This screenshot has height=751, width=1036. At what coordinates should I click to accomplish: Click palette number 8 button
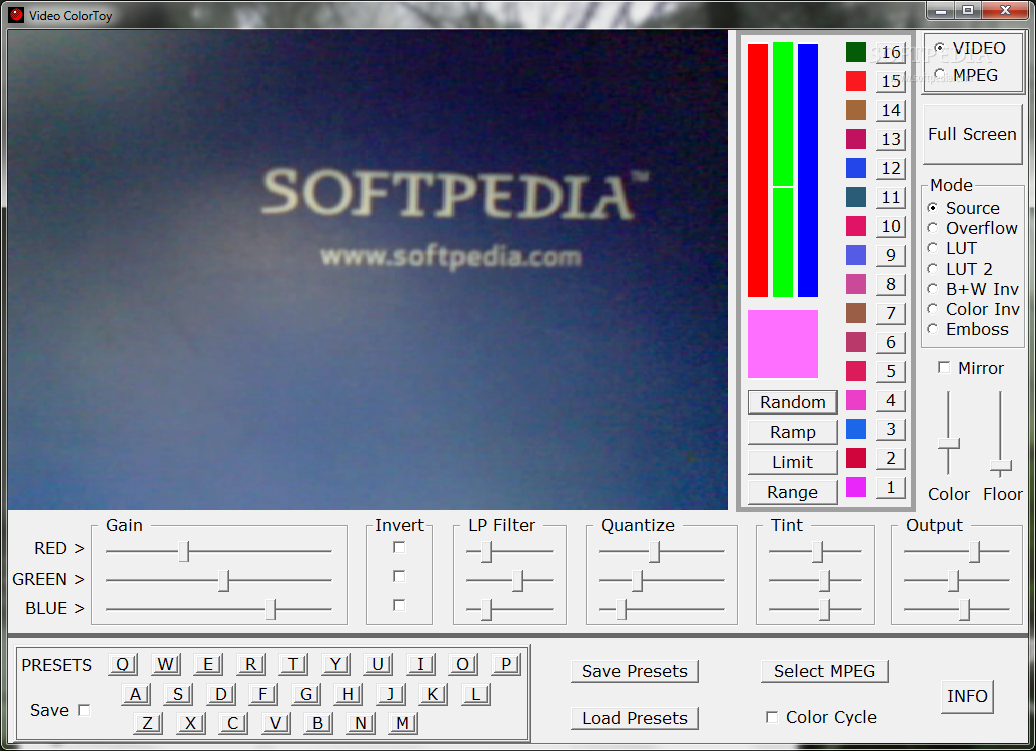(891, 284)
